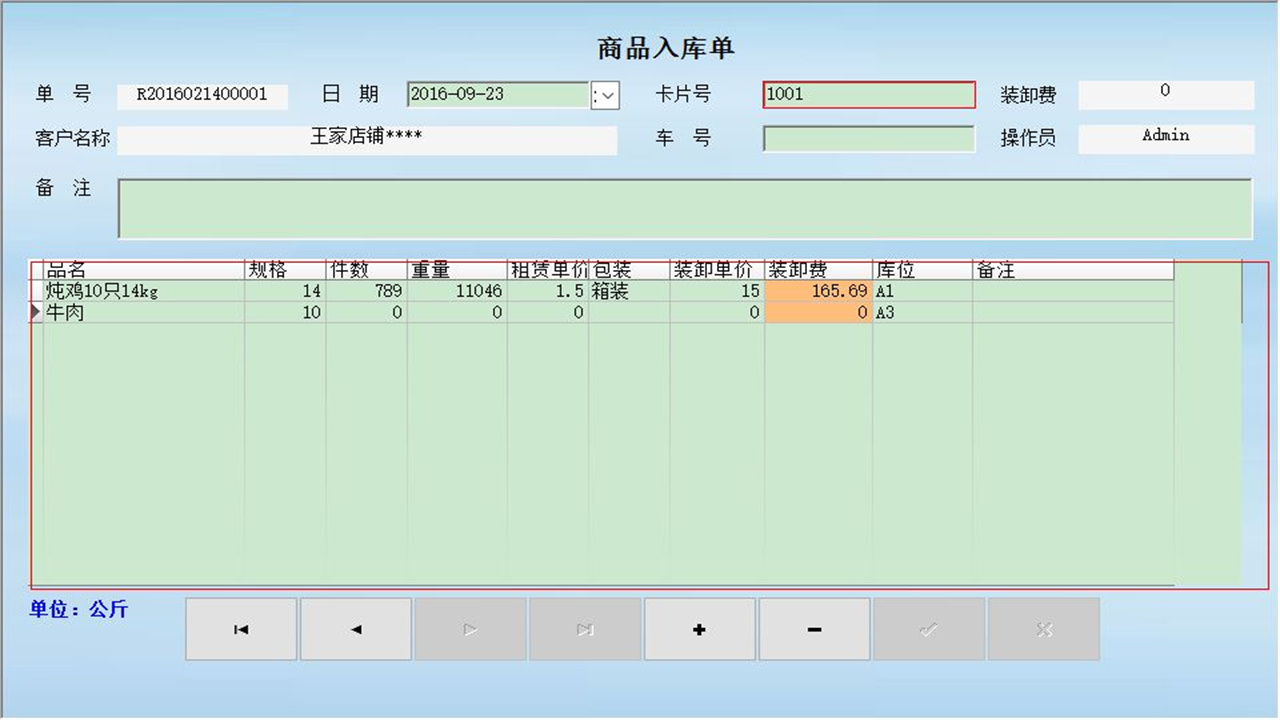Click the post (checkmark) edit icon
Viewport: 1280px width, 720px height.
click(x=928, y=629)
